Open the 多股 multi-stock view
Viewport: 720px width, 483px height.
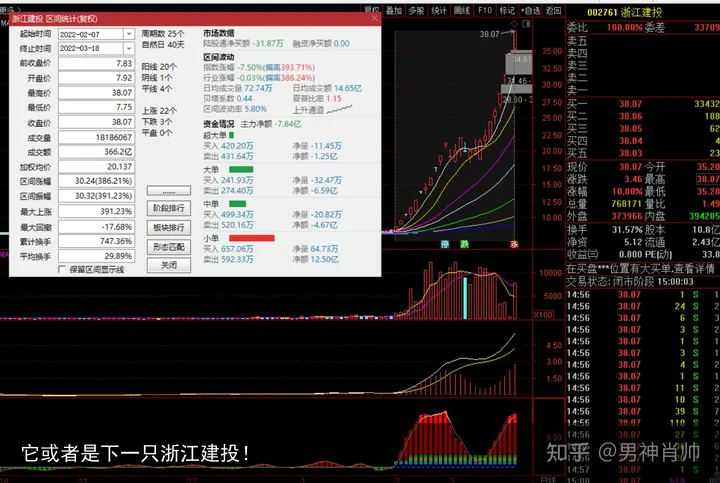point(416,10)
